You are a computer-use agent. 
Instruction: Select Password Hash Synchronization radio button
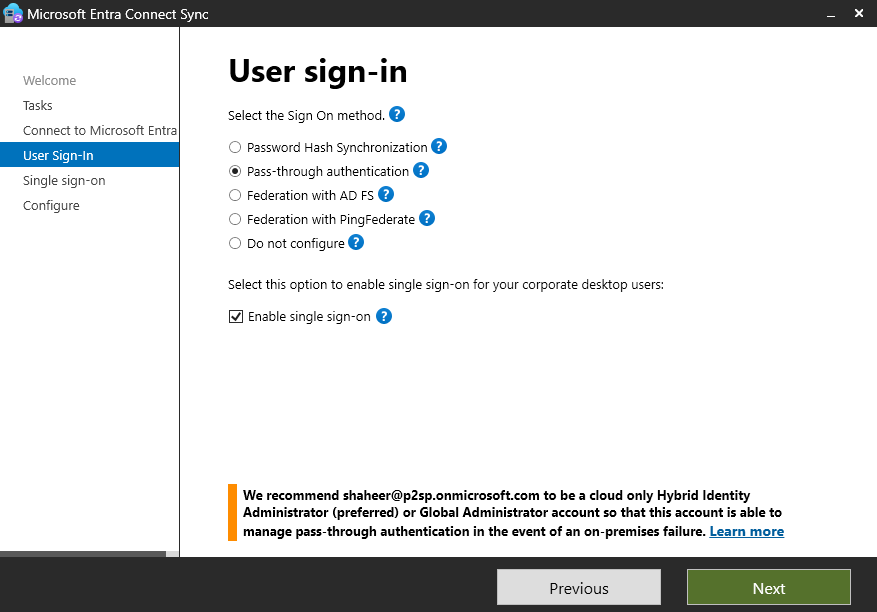coord(235,147)
